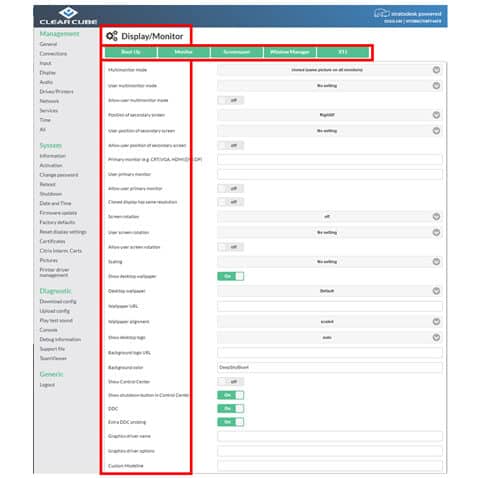Toggle Allow user screen rotation switch
This screenshot has height=478, width=480.
tap(230, 247)
